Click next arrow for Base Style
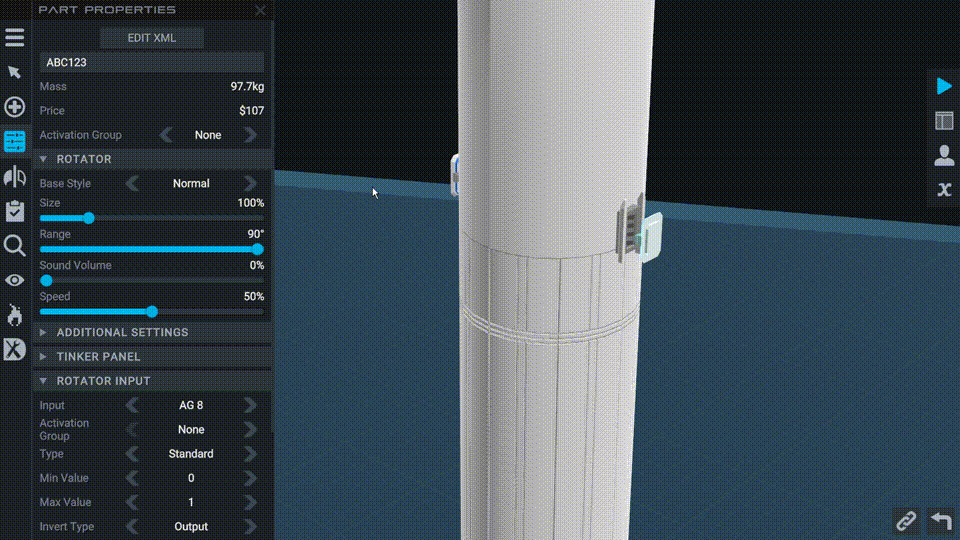Image resolution: width=960 pixels, height=540 pixels. [x=250, y=184]
